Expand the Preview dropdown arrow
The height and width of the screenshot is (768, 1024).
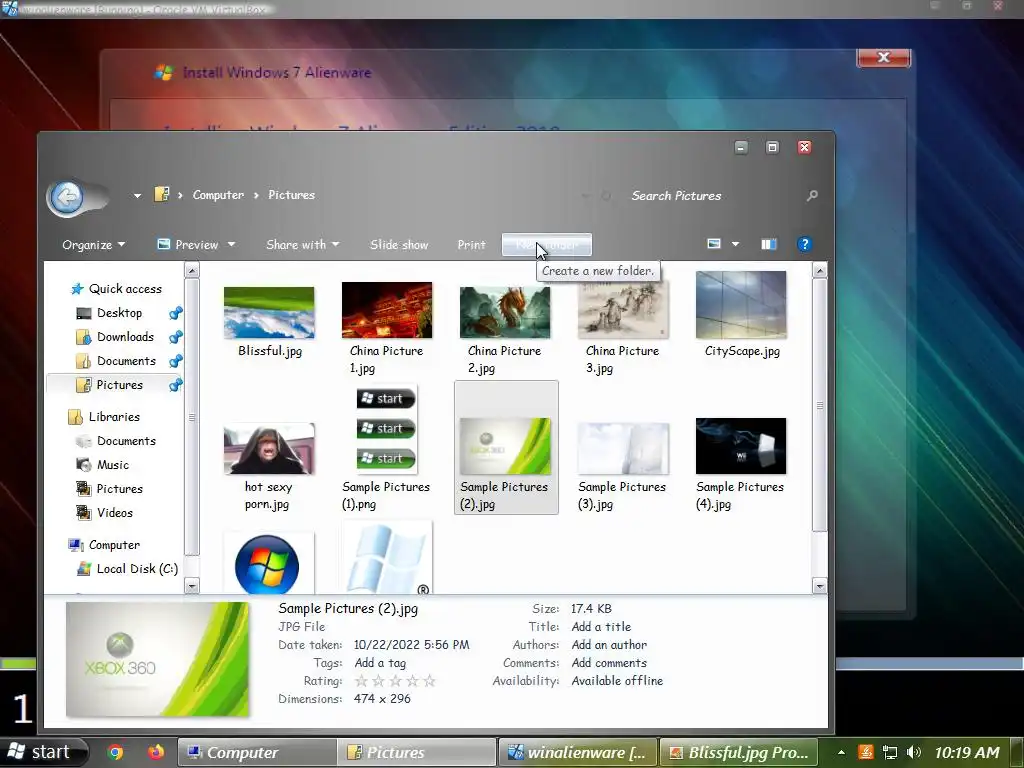point(231,245)
